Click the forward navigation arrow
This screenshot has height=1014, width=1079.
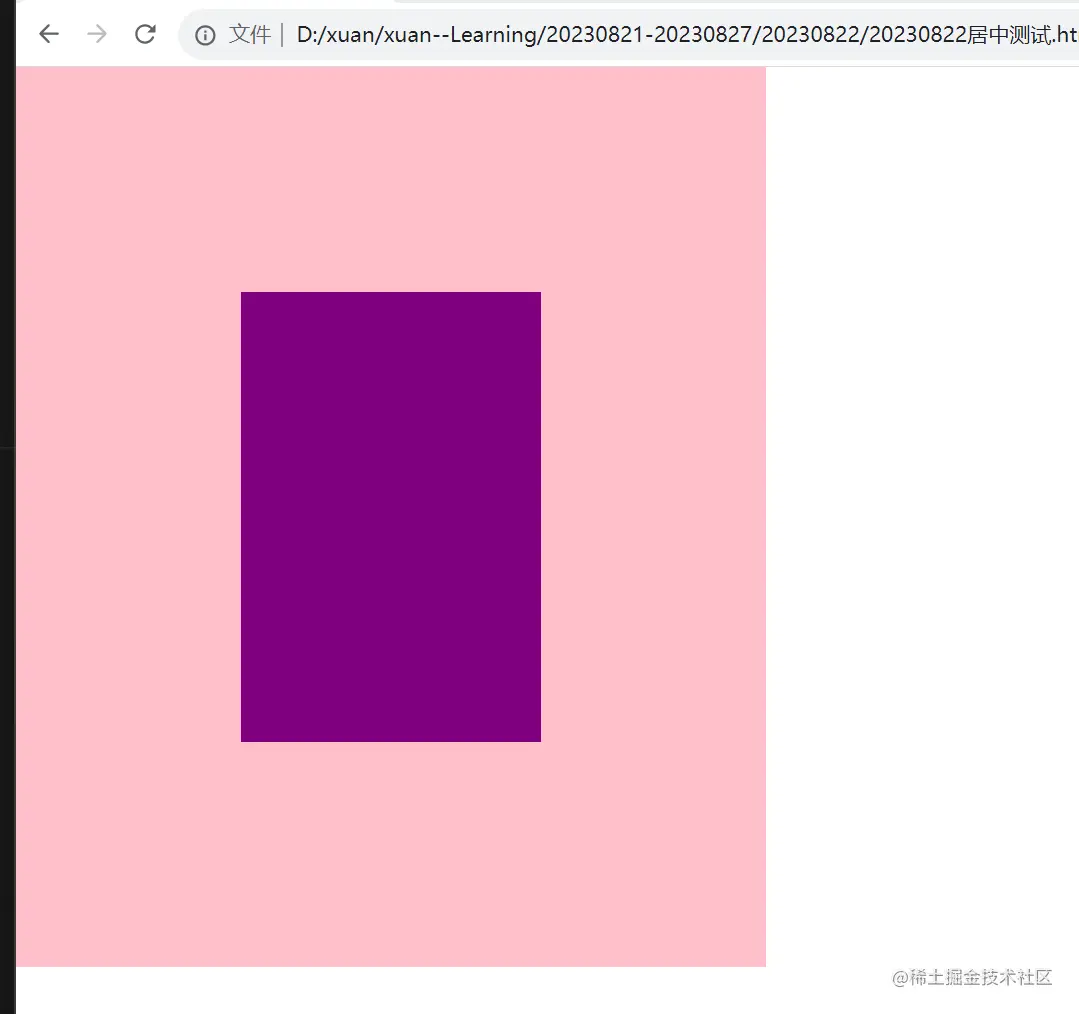click(97, 34)
